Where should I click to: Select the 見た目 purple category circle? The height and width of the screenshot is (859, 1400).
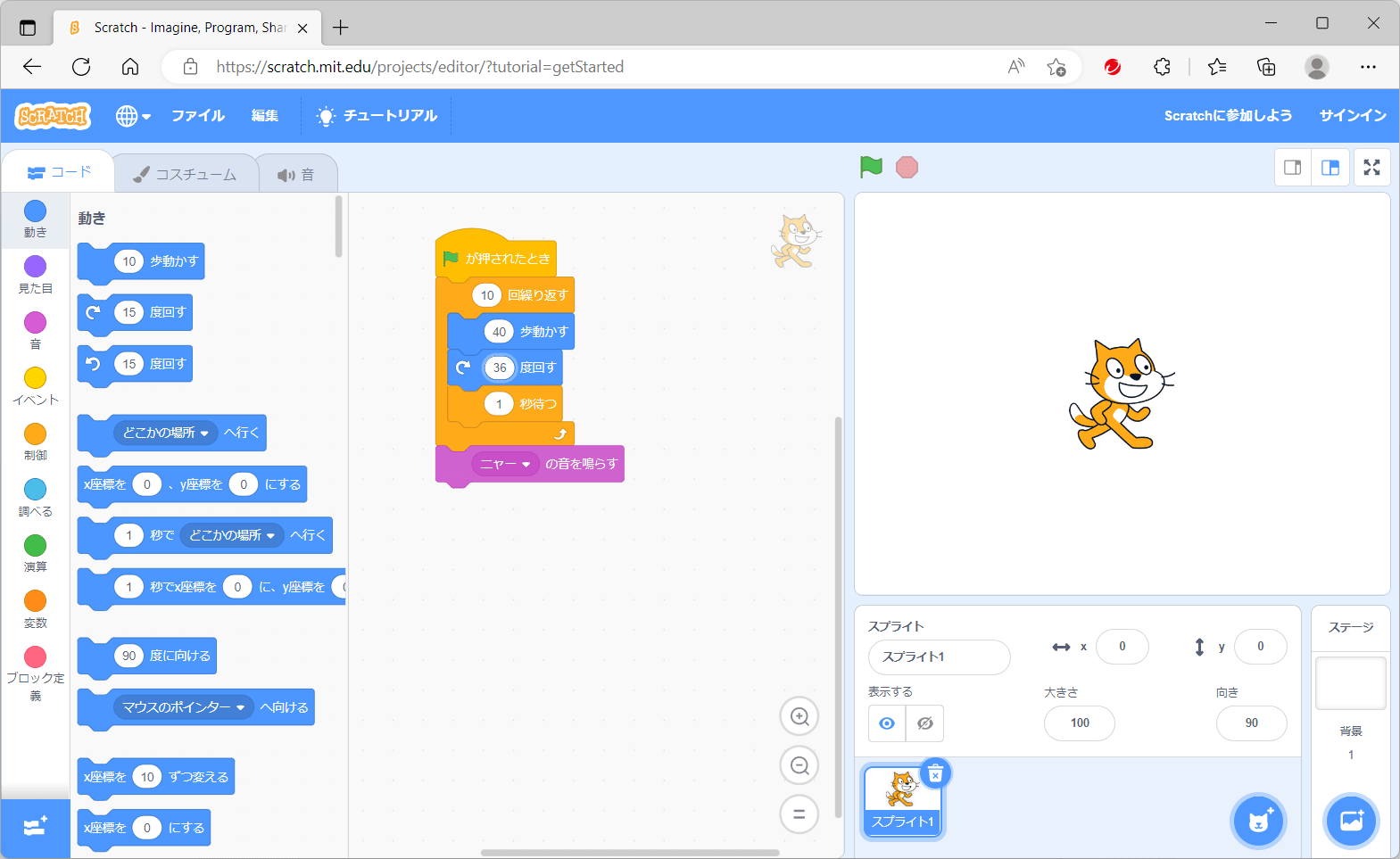coord(35,266)
